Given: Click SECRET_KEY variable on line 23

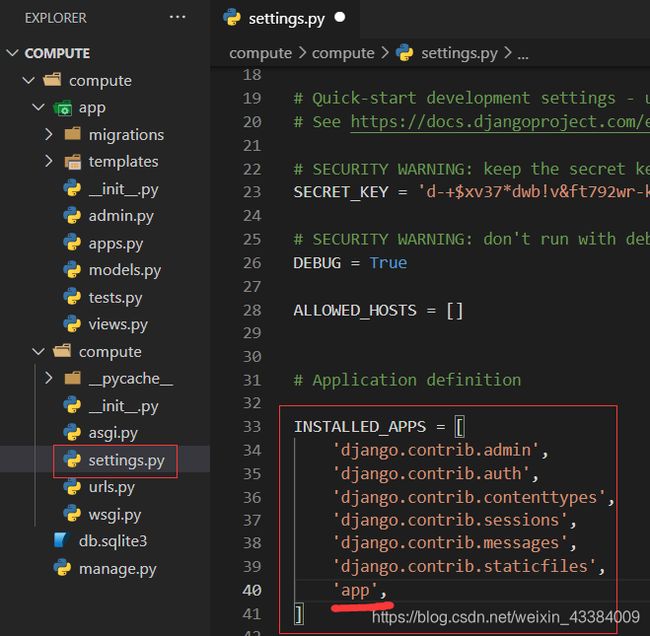Looking at the screenshot, I should [341, 192].
